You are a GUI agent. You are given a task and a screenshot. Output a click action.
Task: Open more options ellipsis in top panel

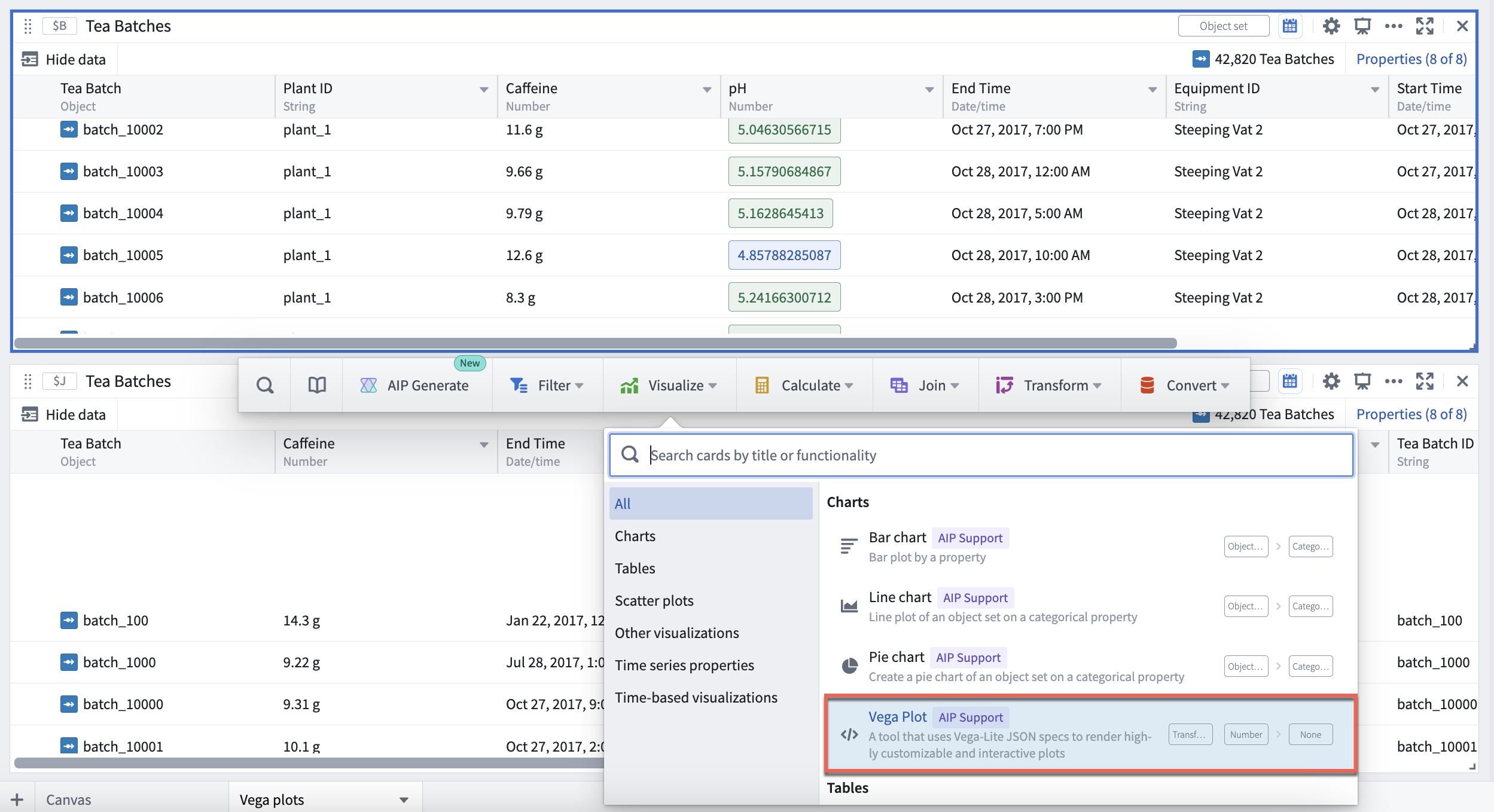(x=1394, y=26)
